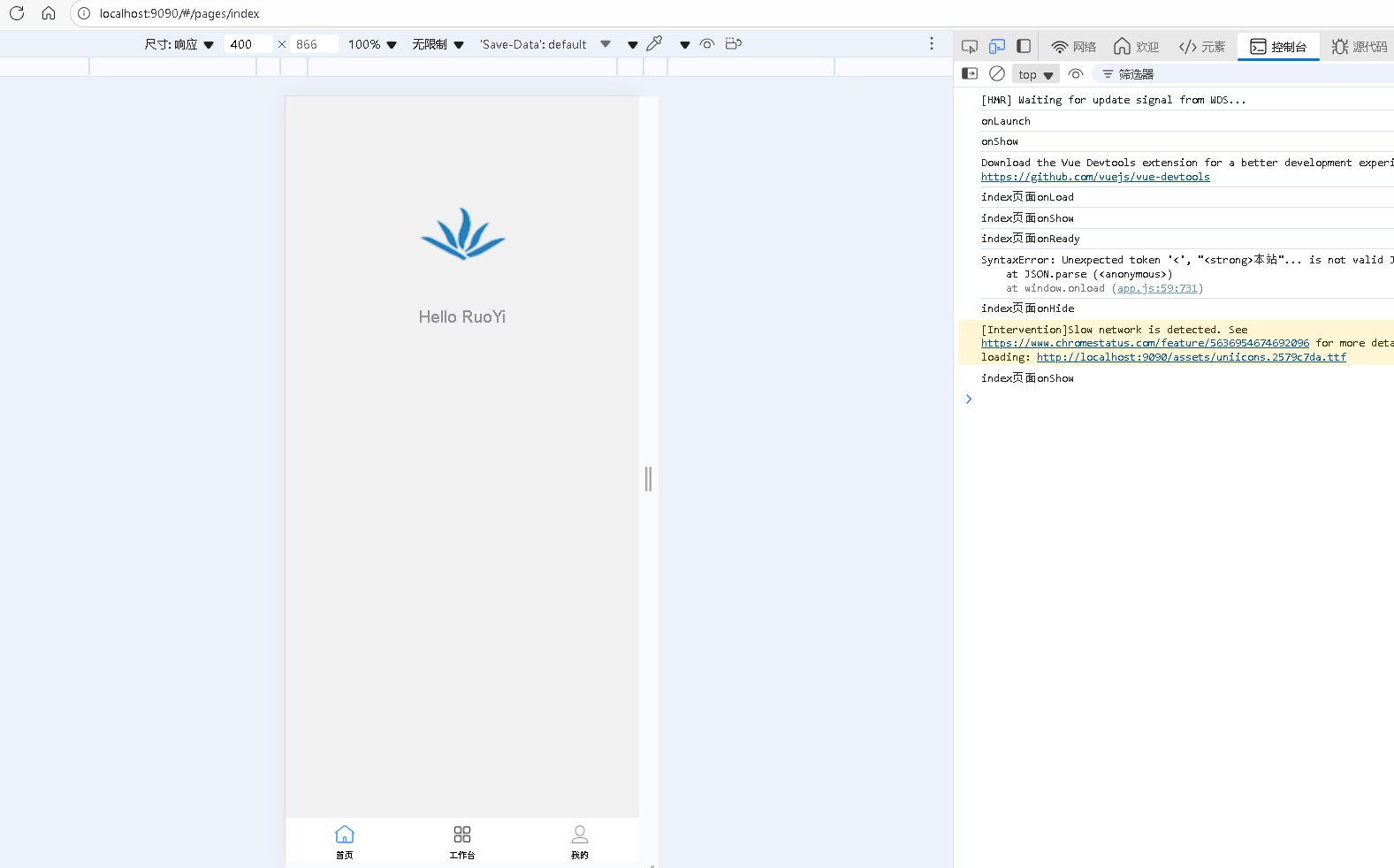
Task: Open the top context selector dropdown
Action: [1035, 75]
